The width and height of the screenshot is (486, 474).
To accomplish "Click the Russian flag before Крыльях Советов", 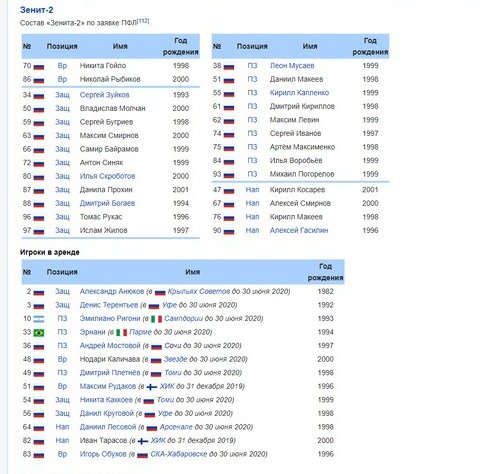I will click(160, 292).
